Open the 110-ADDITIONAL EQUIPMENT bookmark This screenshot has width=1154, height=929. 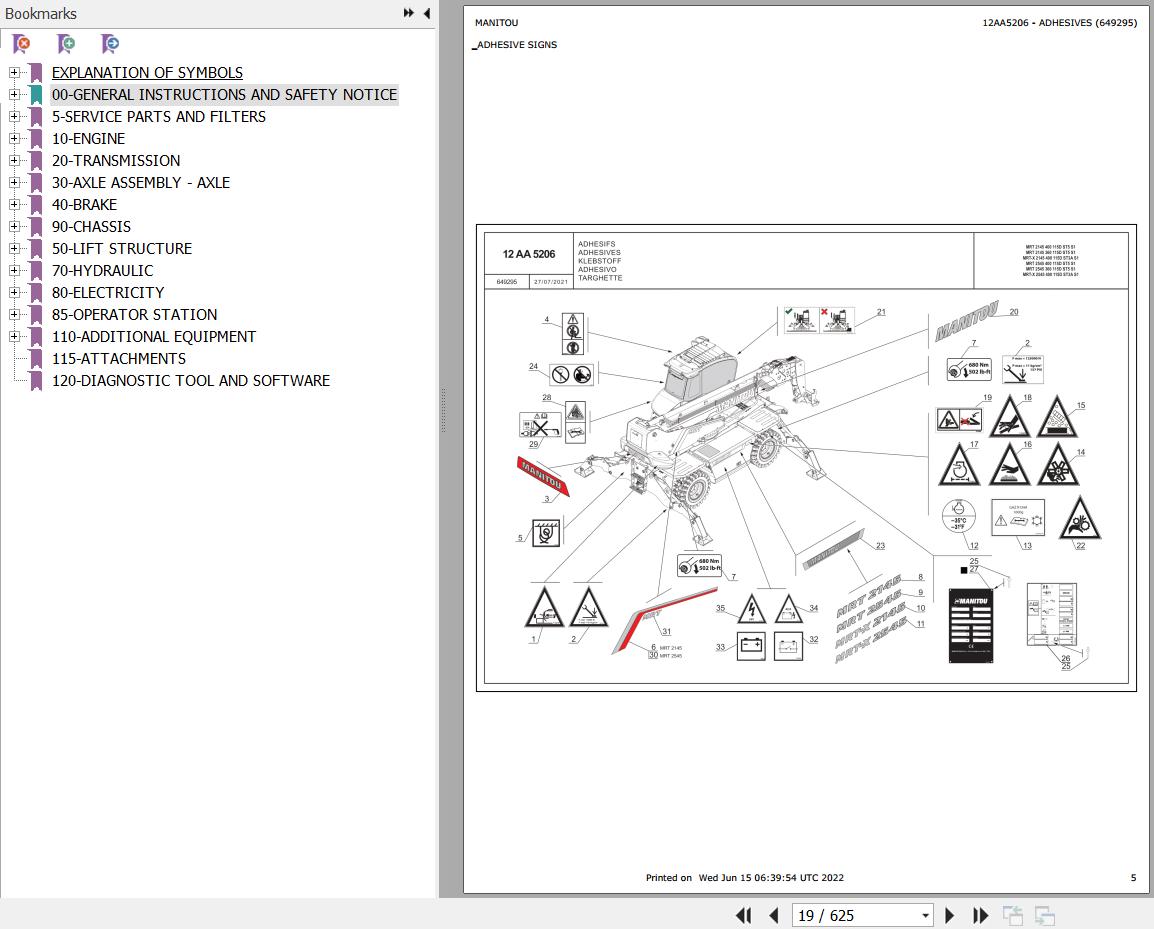tap(154, 337)
